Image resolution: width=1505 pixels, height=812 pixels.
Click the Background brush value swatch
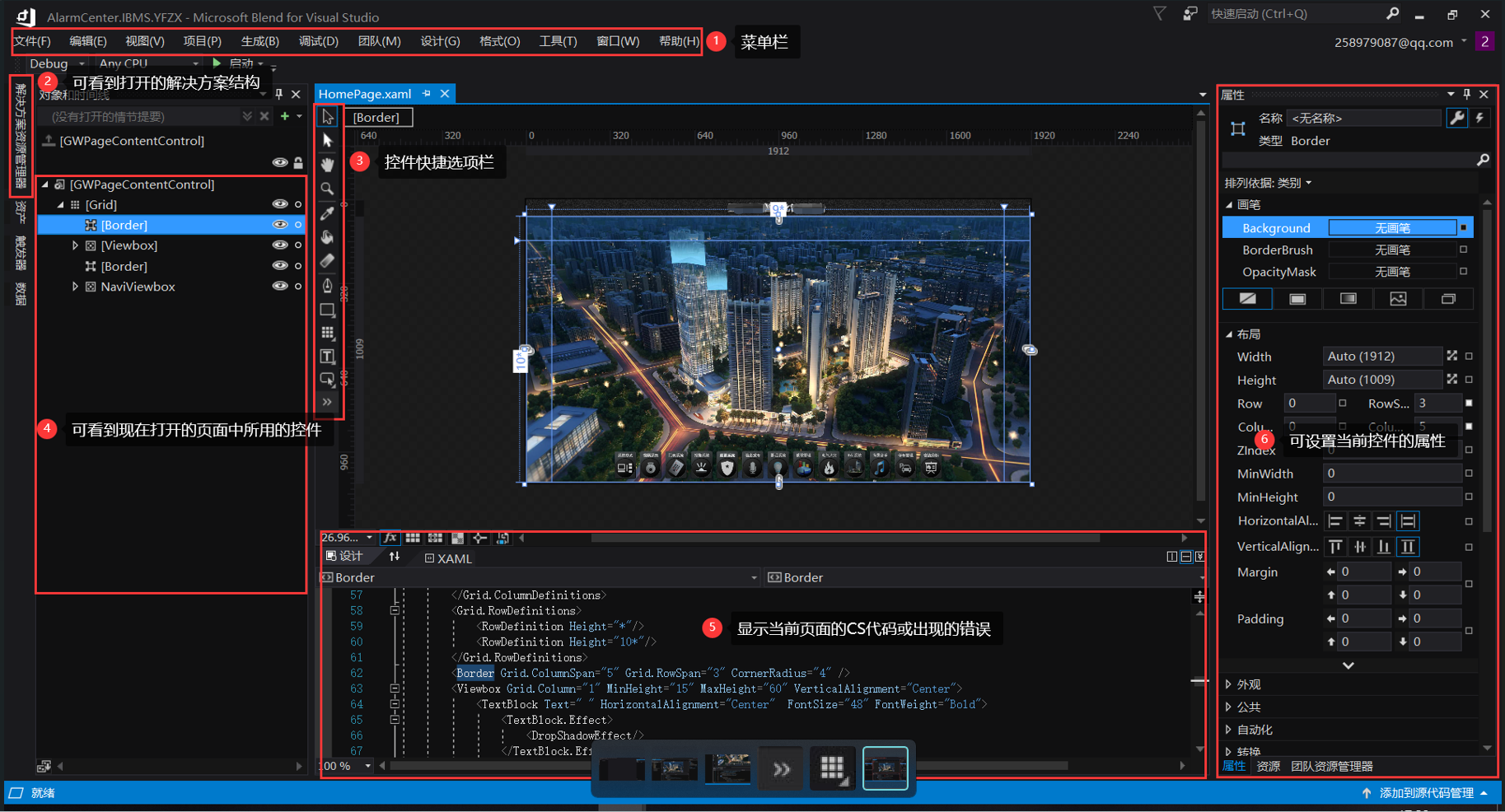pyautogui.click(x=1392, y=228)
